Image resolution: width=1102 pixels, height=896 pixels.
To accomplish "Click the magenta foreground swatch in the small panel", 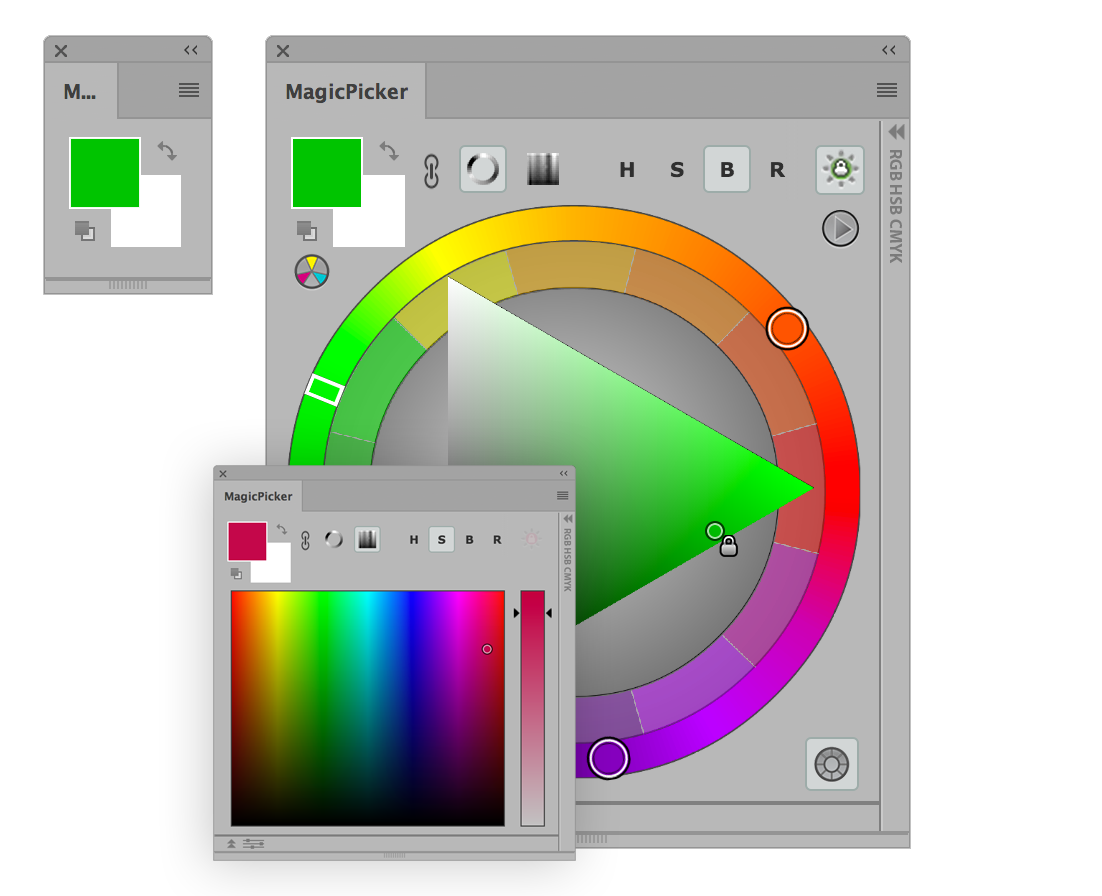I will (247, 541).
